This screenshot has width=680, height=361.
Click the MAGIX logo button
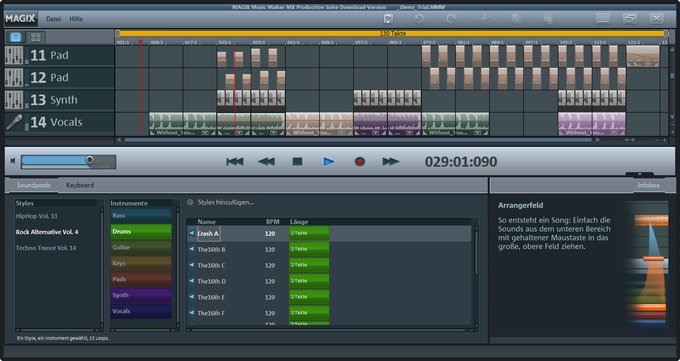coord(20,19)
